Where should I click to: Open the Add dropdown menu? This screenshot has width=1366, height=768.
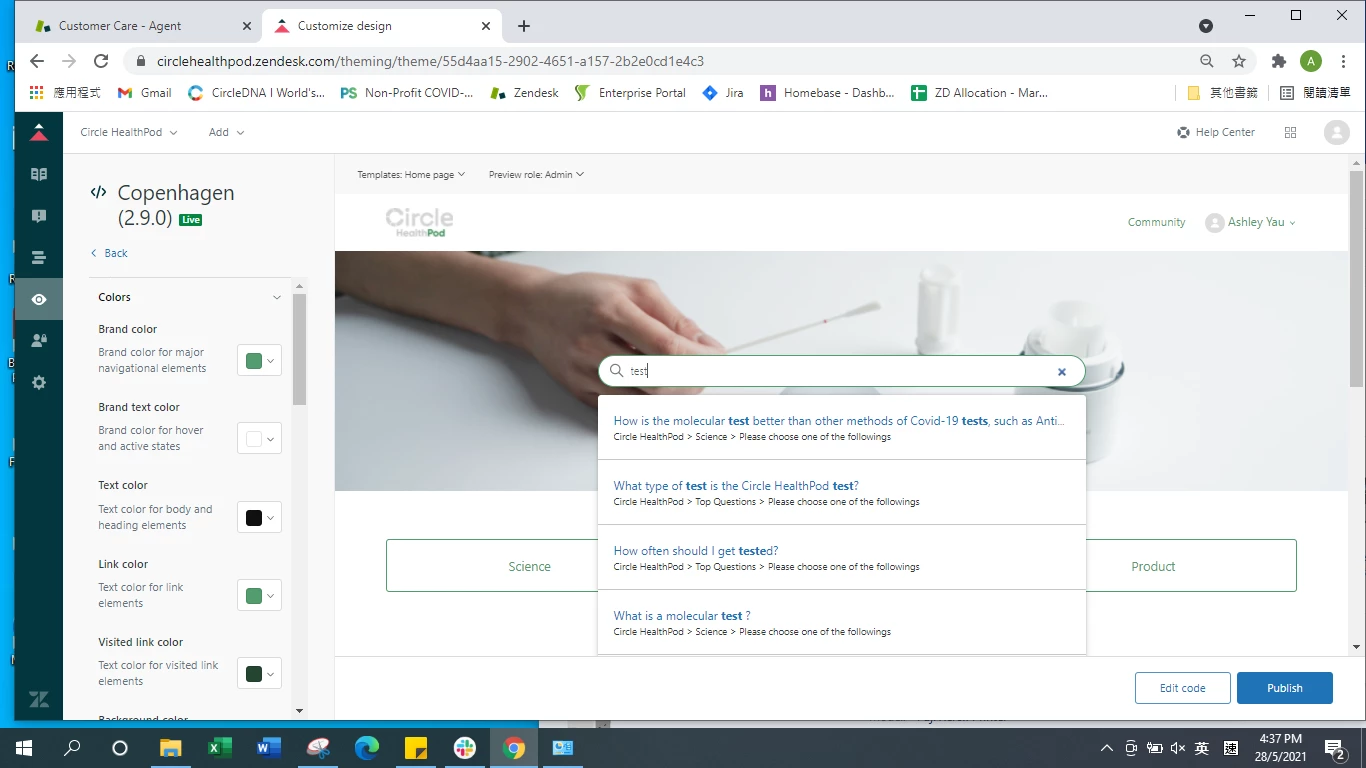point(226,132)
